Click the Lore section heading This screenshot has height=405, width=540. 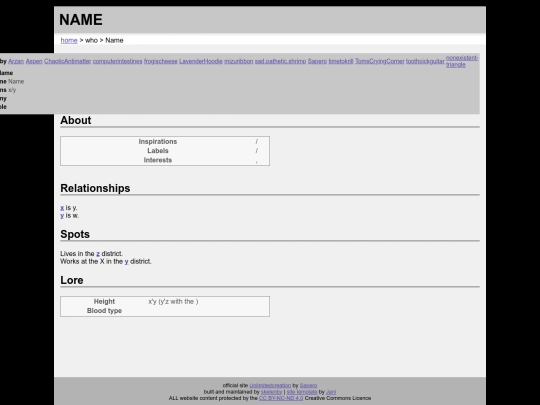pyautogui.click(x=72, y=280)
